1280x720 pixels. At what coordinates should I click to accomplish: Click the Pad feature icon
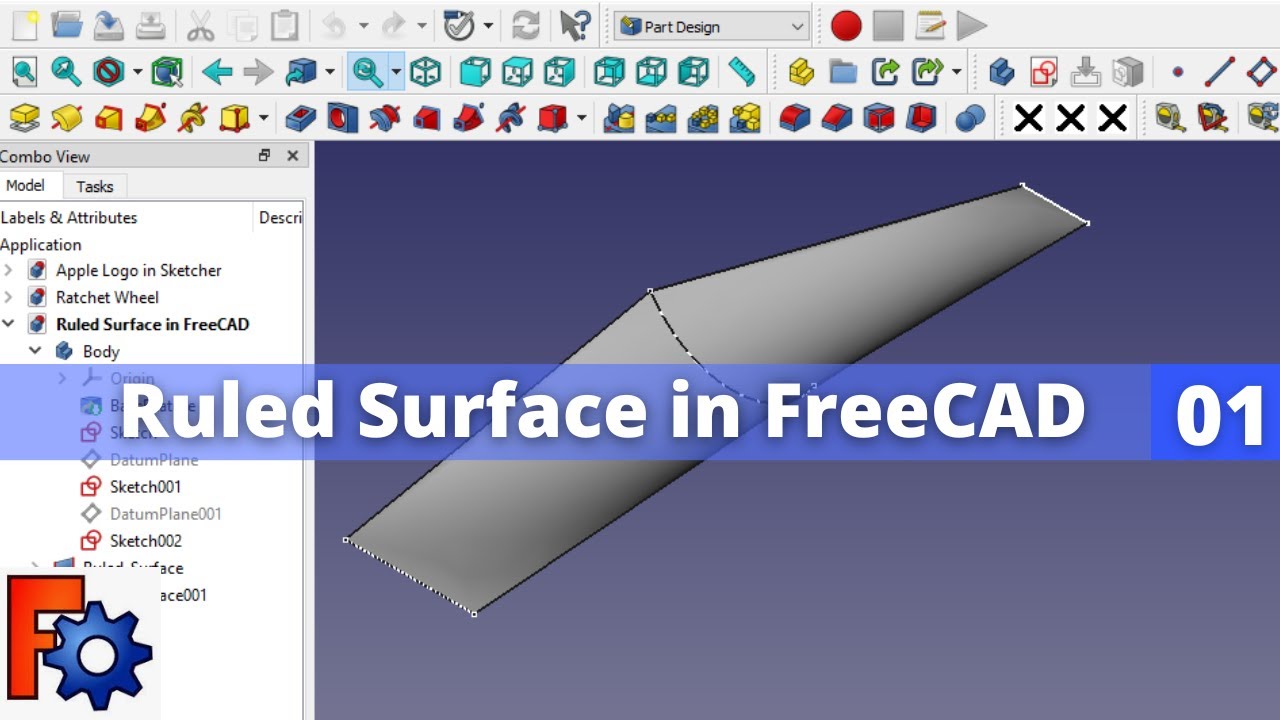click(x=24, y=118)
